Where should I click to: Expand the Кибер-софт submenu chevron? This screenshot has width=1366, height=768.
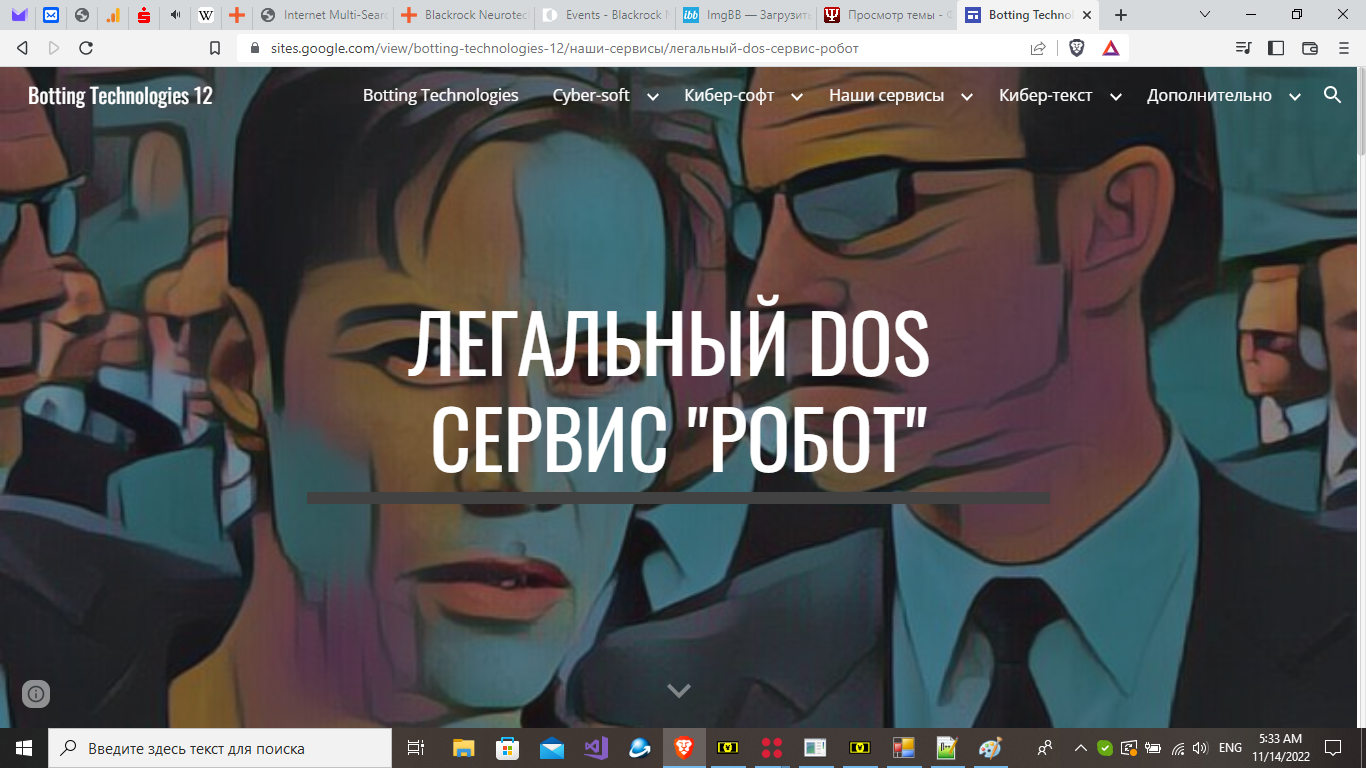[x=797, y=97]
